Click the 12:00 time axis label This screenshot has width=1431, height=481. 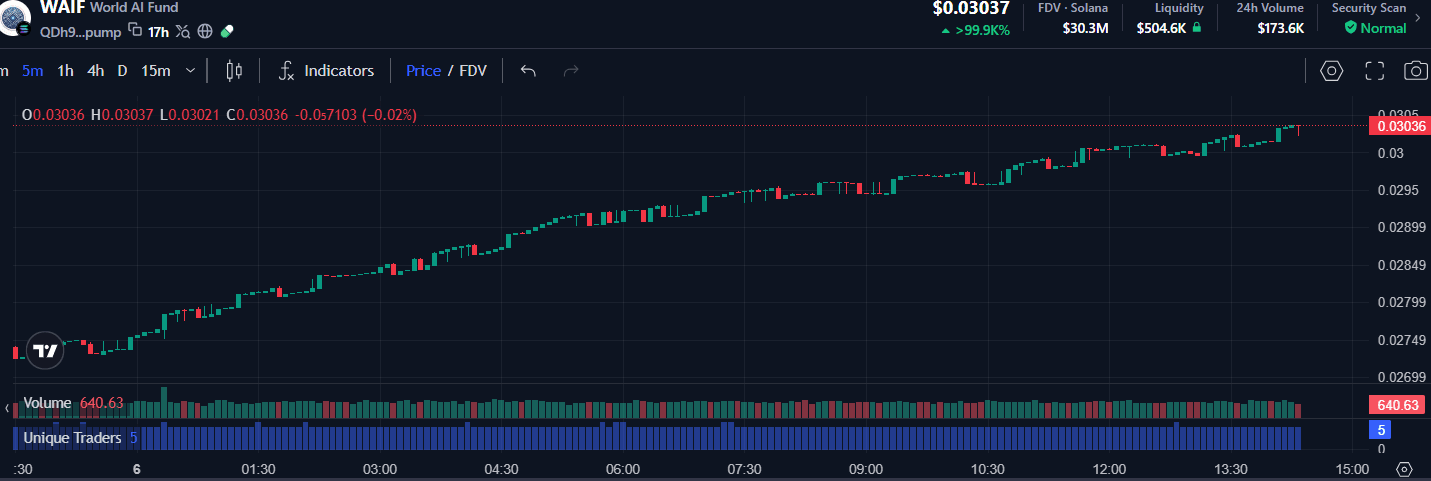(1109, 469)
